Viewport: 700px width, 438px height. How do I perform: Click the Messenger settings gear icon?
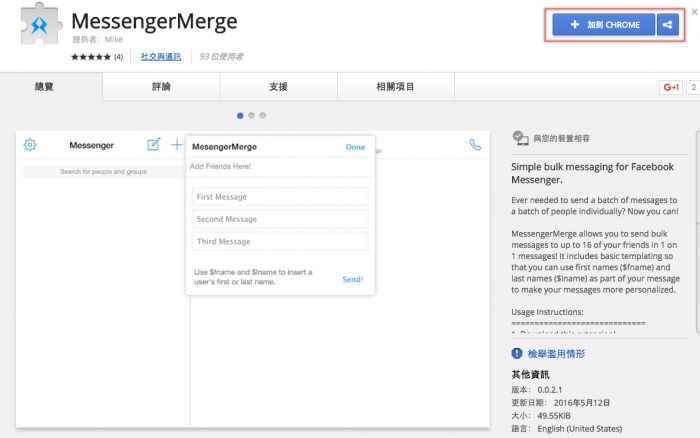coord(30,145)
